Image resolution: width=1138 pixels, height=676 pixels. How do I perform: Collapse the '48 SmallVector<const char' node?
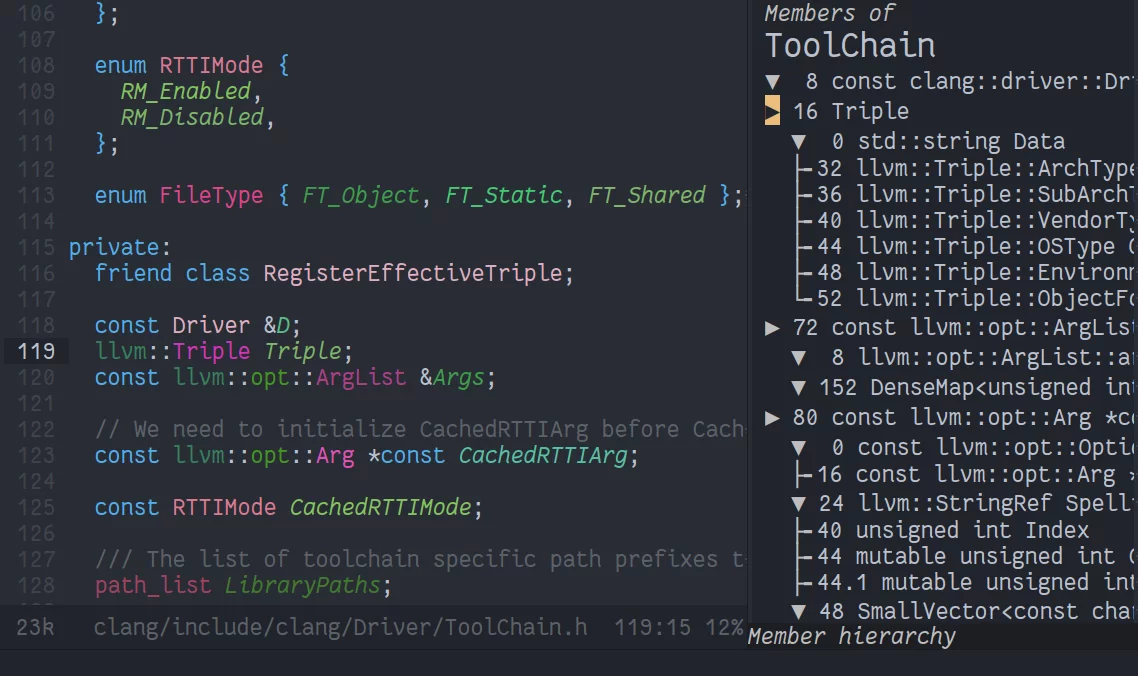tap(798, 611)
